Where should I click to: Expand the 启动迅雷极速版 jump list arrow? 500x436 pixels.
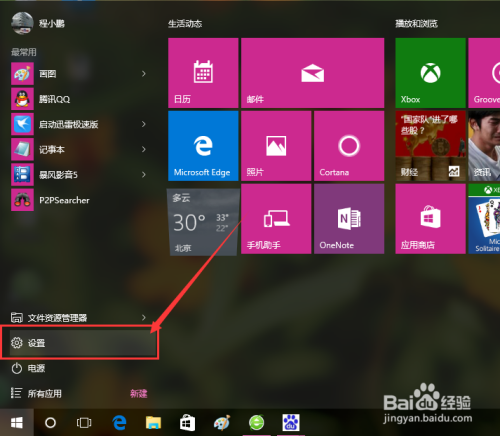144,124
